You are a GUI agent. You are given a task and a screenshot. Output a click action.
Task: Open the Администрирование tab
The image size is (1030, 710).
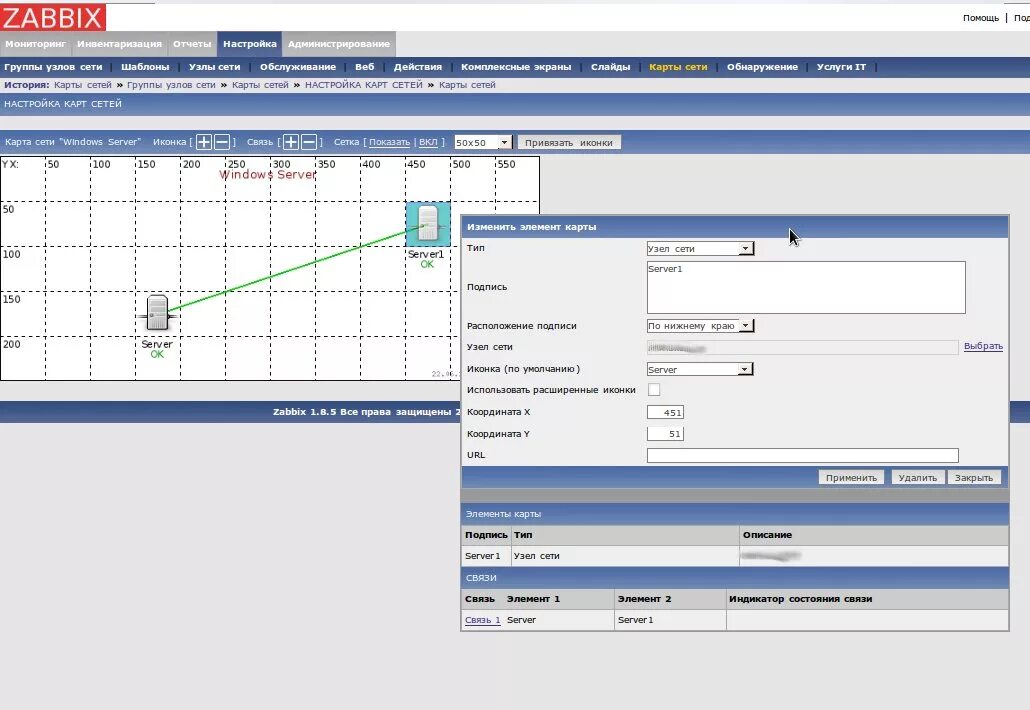click(x=339, y=44)
